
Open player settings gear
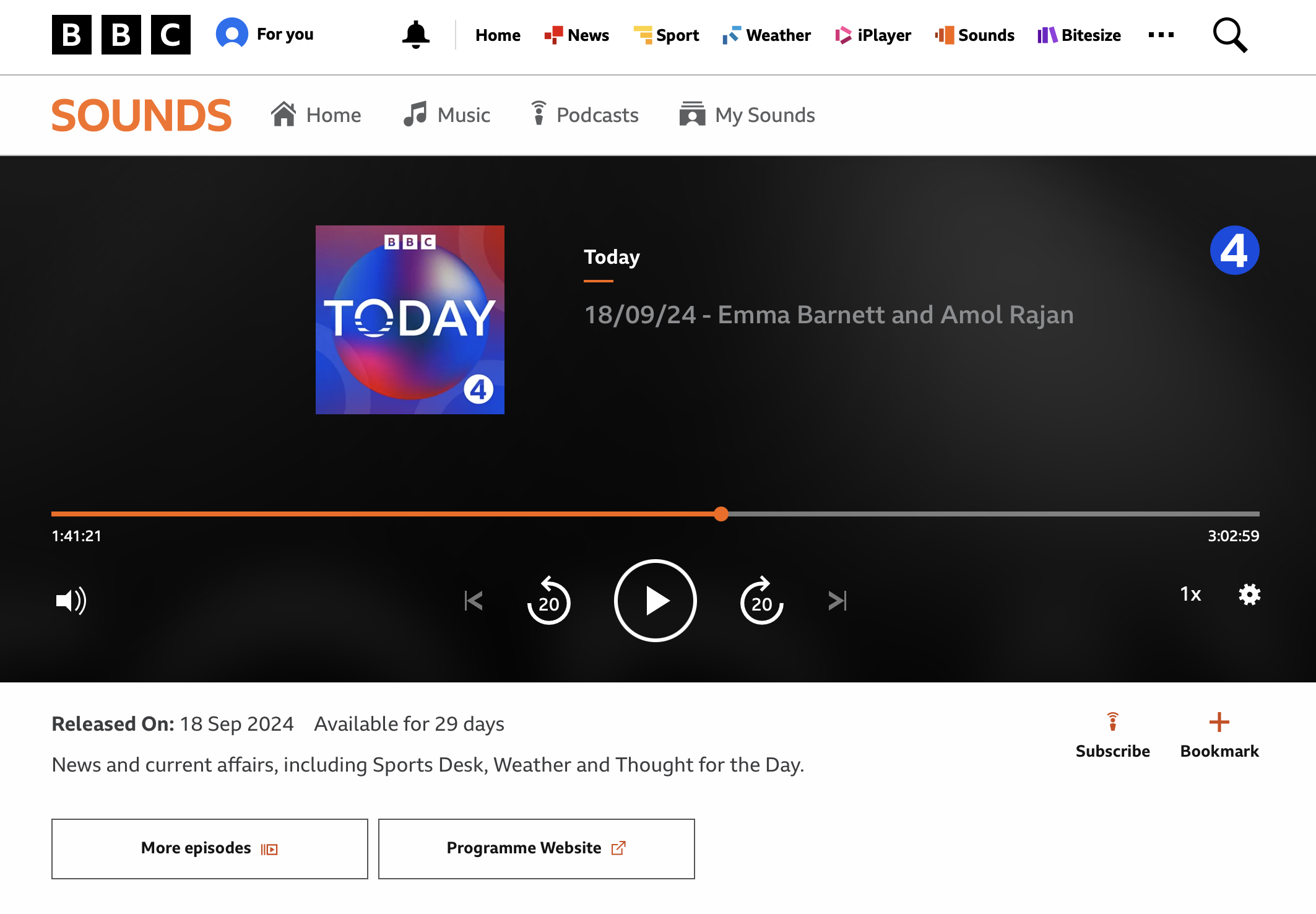point(1249,594)
